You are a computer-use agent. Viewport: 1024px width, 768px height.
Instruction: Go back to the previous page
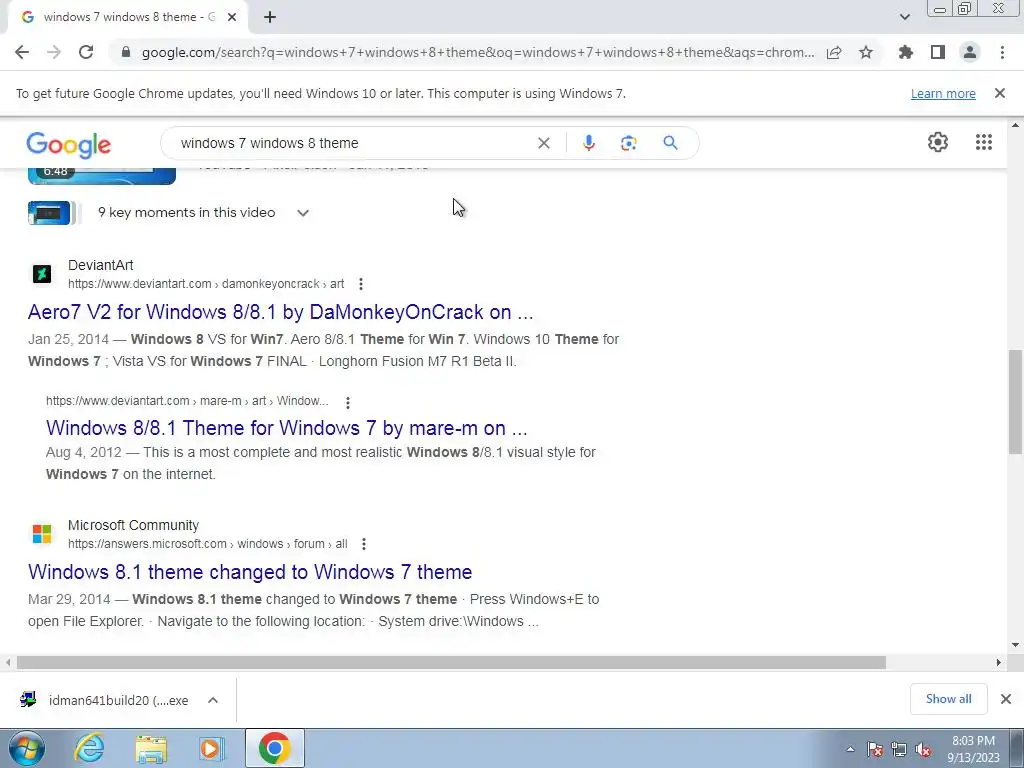coord(22,52)
